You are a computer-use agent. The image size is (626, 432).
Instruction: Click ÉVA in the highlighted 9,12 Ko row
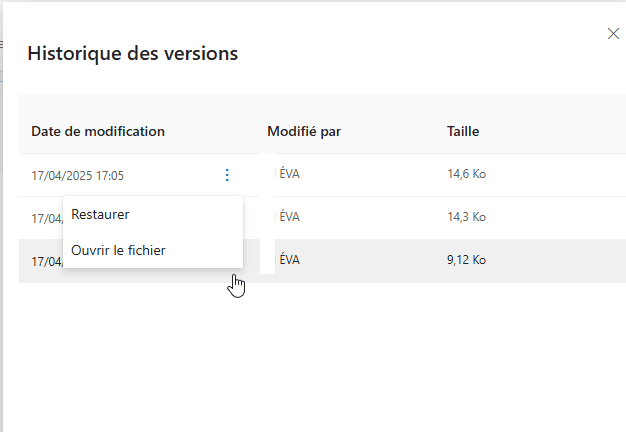[290, 260]
